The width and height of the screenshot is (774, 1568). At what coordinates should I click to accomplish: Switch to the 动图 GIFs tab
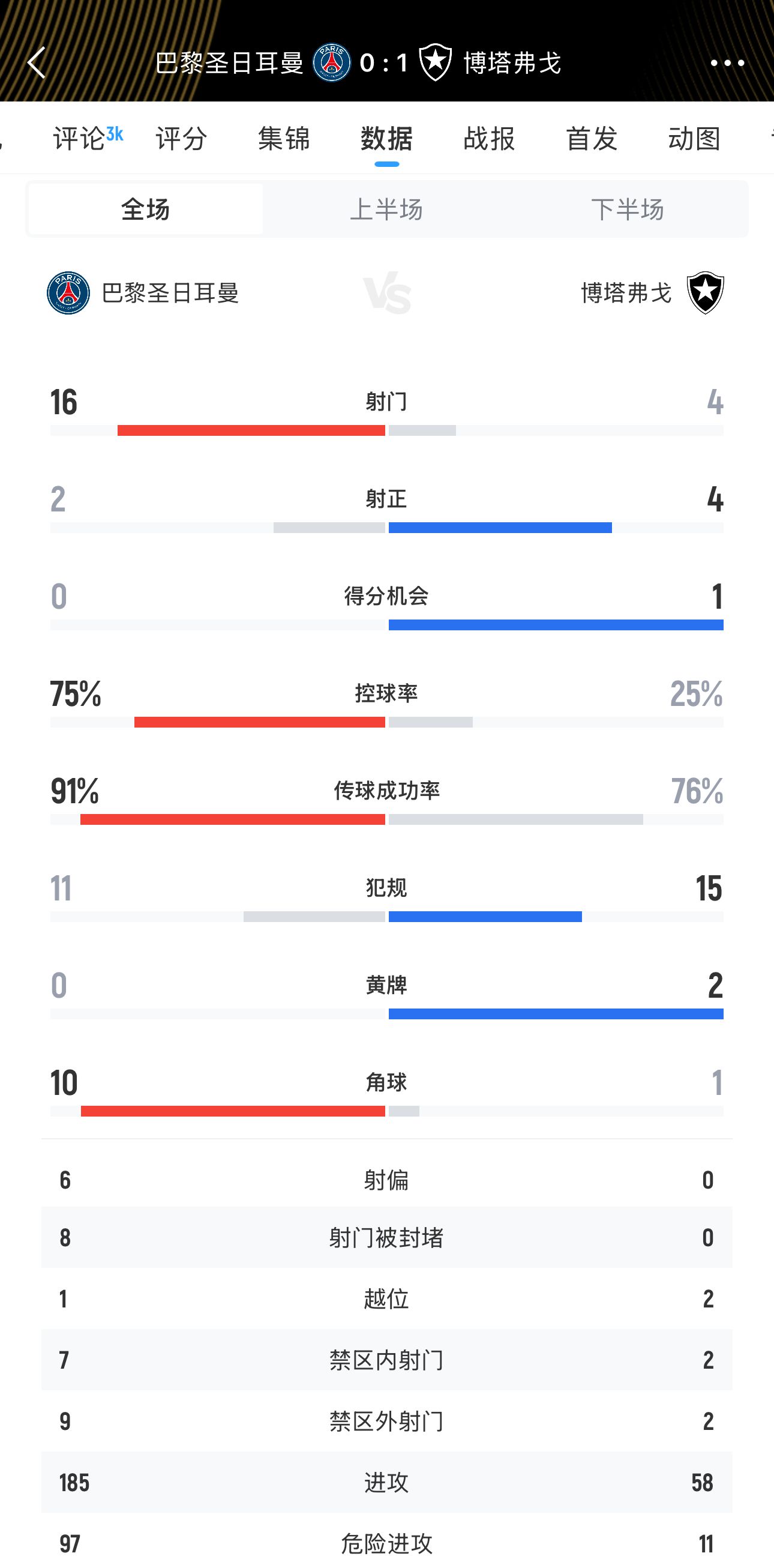tap(694, 138)
